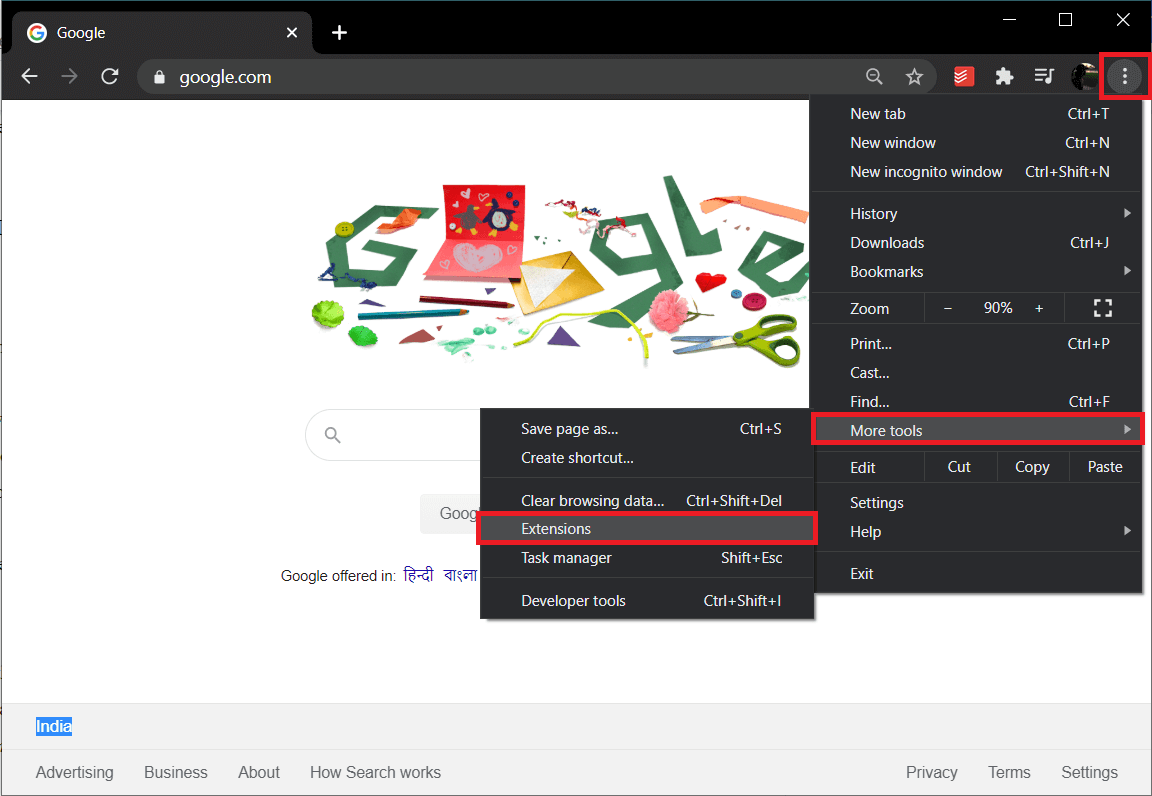Image resolution: width=1152 pixels, height=796 pixels.
Task: Click the back navigation arrow
Action: pos(29,76)
